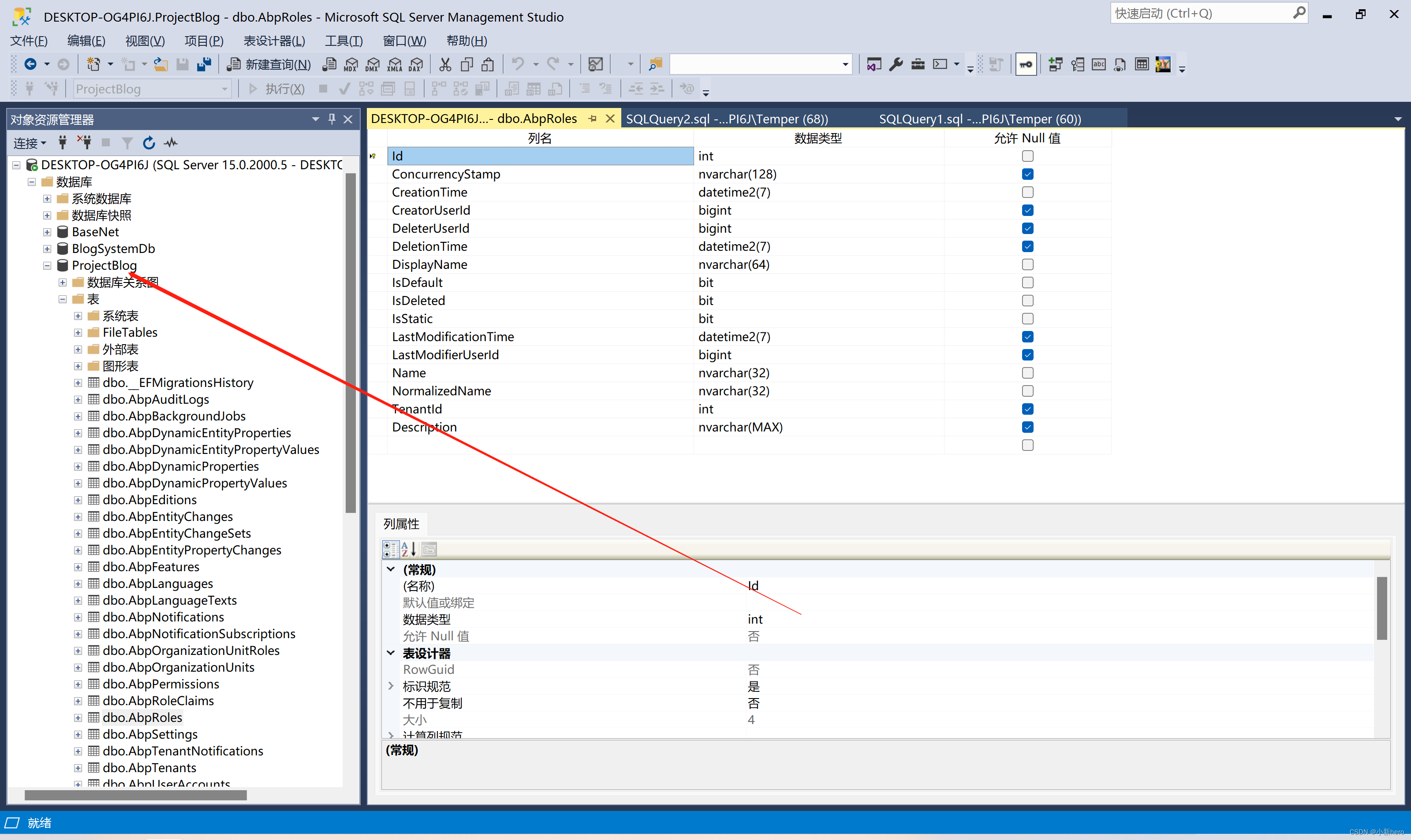
Task: Open the 连接 Connect dropdown
Action: pyautogui.click(x=30, y=143)
